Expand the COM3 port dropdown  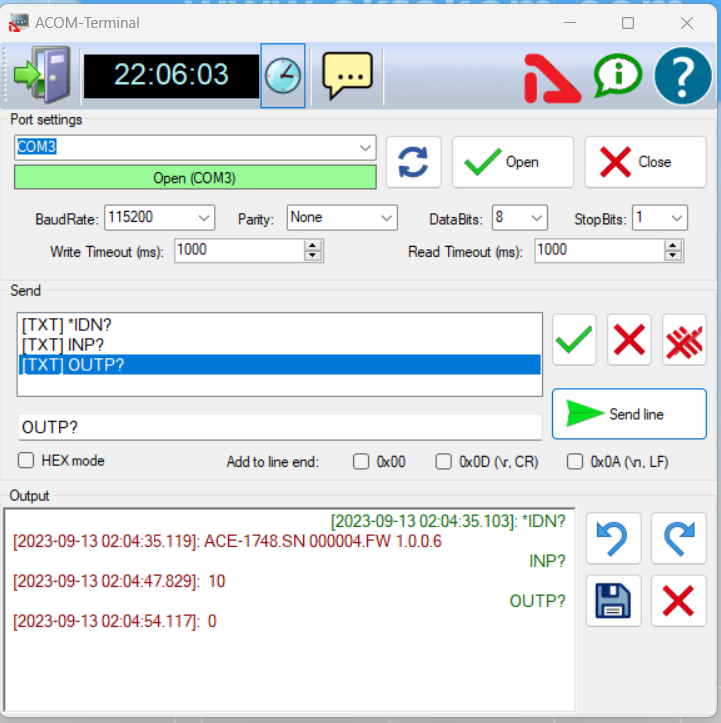click(x=365, y=148)
